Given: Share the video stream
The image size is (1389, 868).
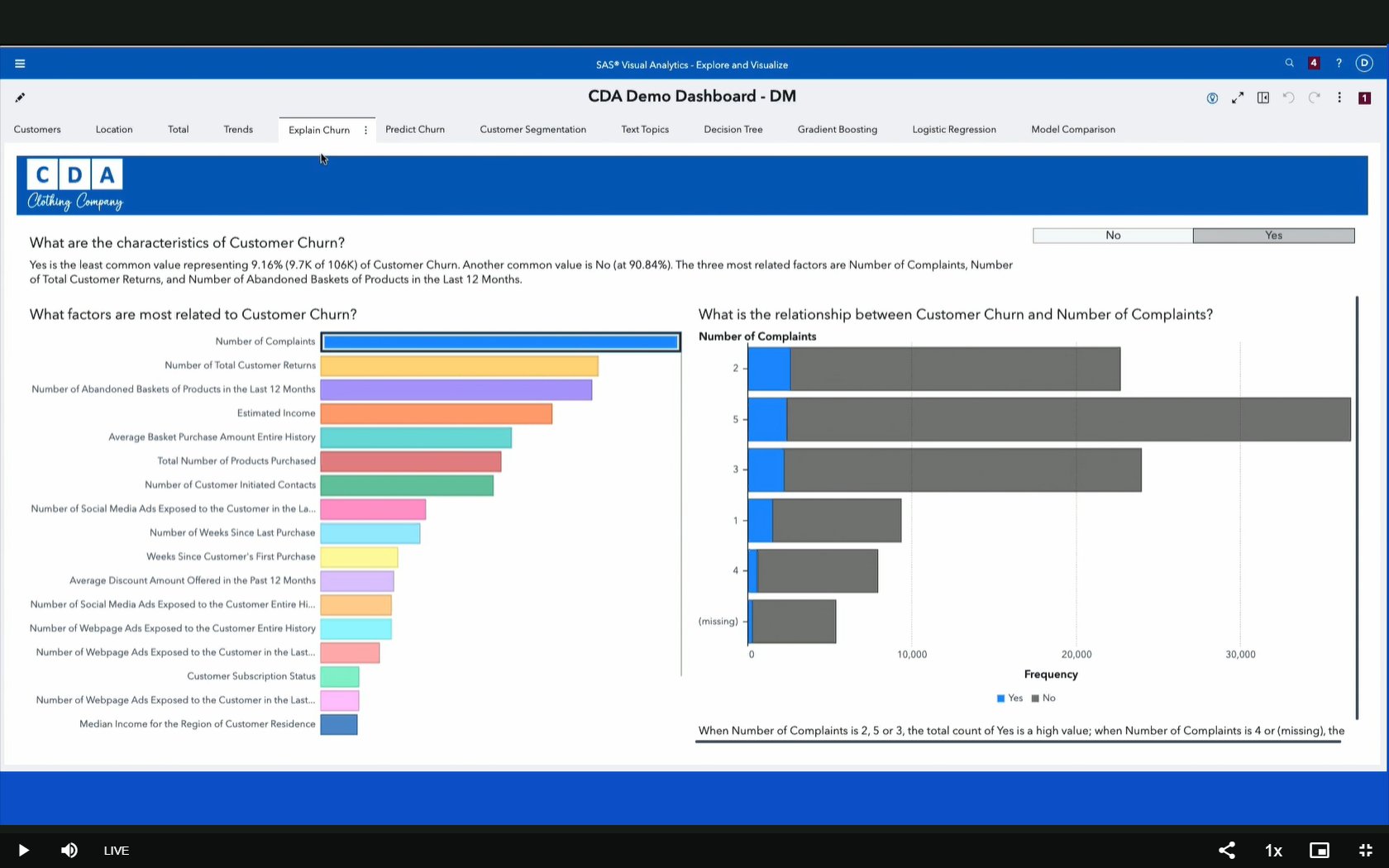Looking at the screenshot, I should pyautogui.click(x=1227, y=850).
